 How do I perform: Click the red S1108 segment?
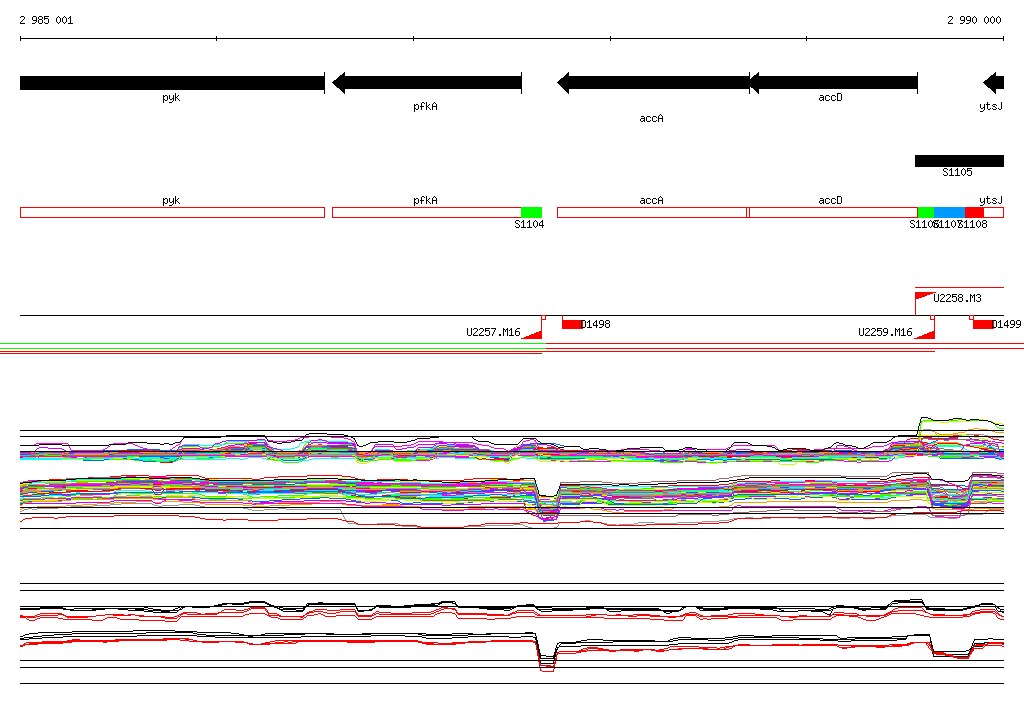(x=974, y=212)
